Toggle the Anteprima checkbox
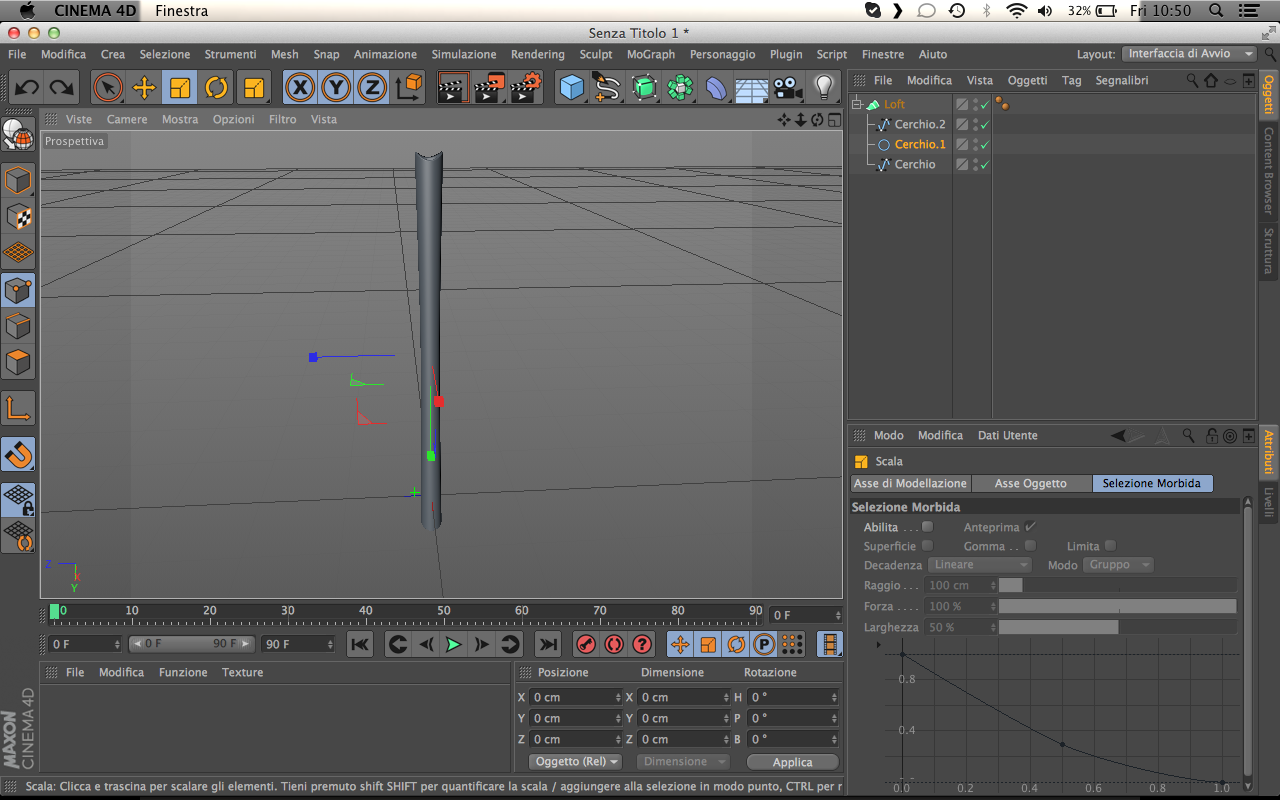The height and width of the screenshot is (800, 1280). coord(1030,526)
